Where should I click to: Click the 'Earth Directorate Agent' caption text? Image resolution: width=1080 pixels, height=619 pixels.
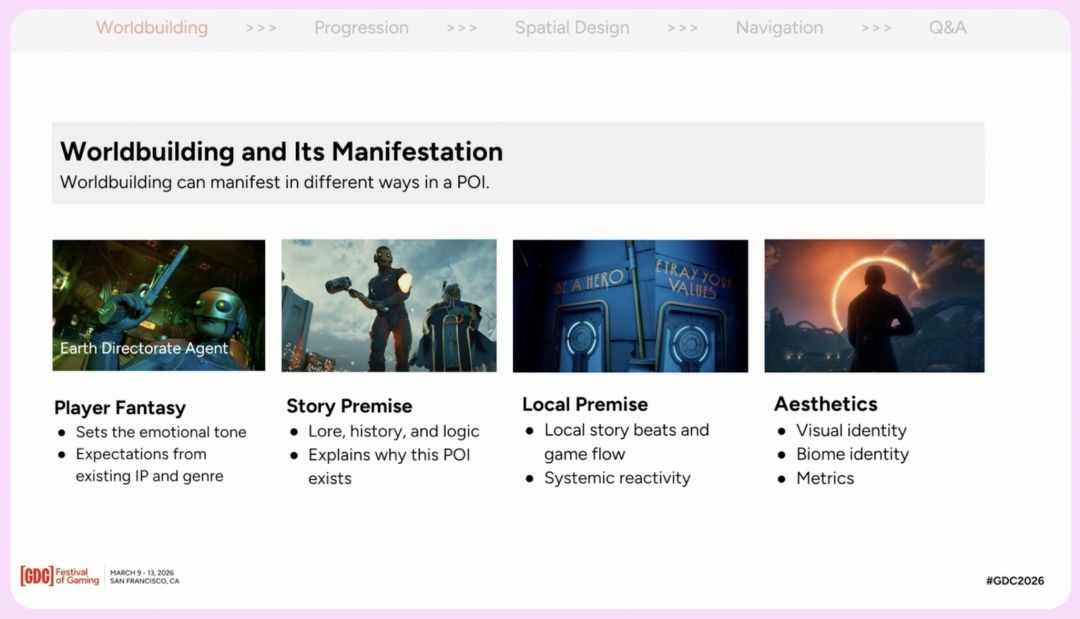tap(144, 348)
